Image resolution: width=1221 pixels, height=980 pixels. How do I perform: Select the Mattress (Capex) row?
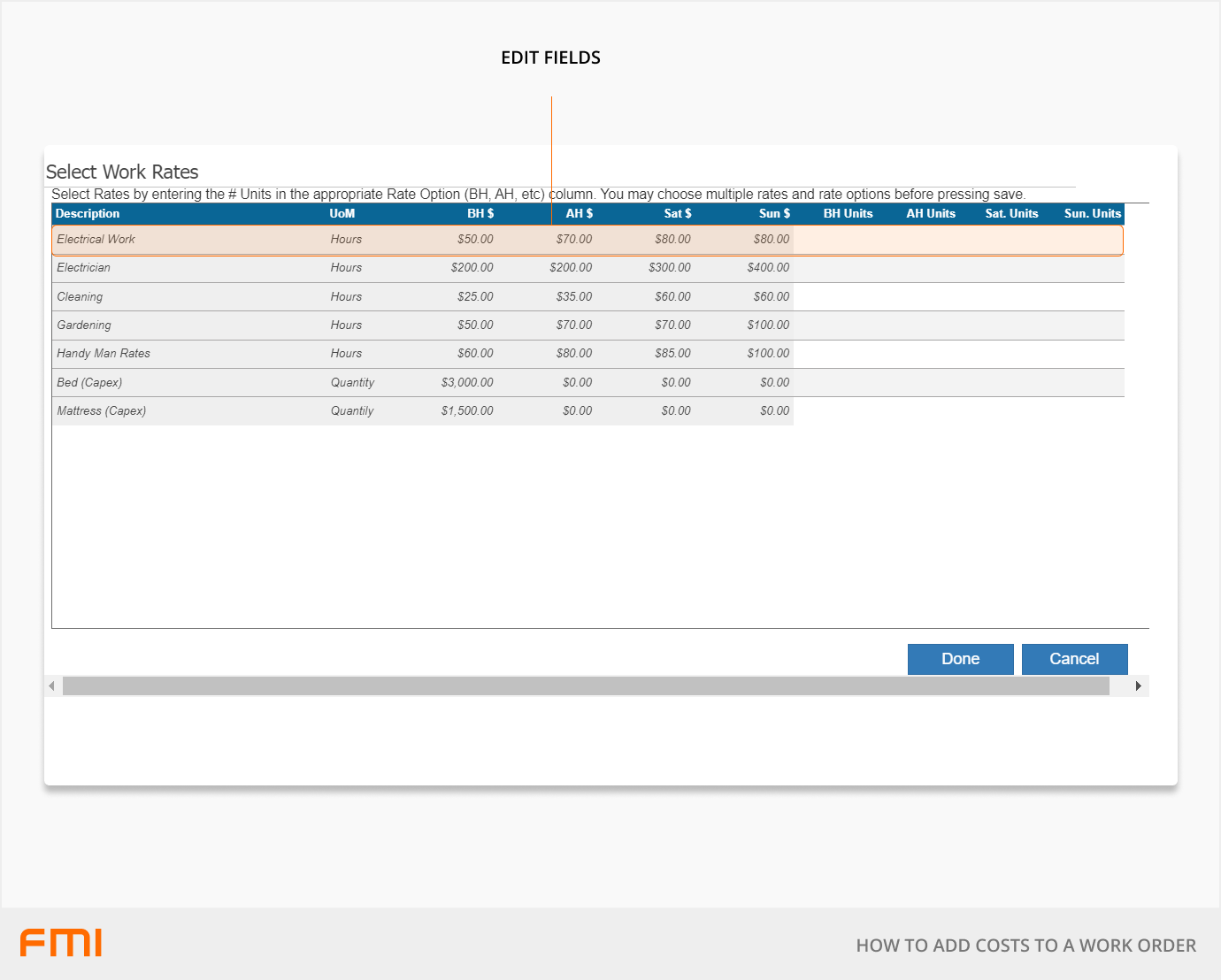tap(102, 411)
